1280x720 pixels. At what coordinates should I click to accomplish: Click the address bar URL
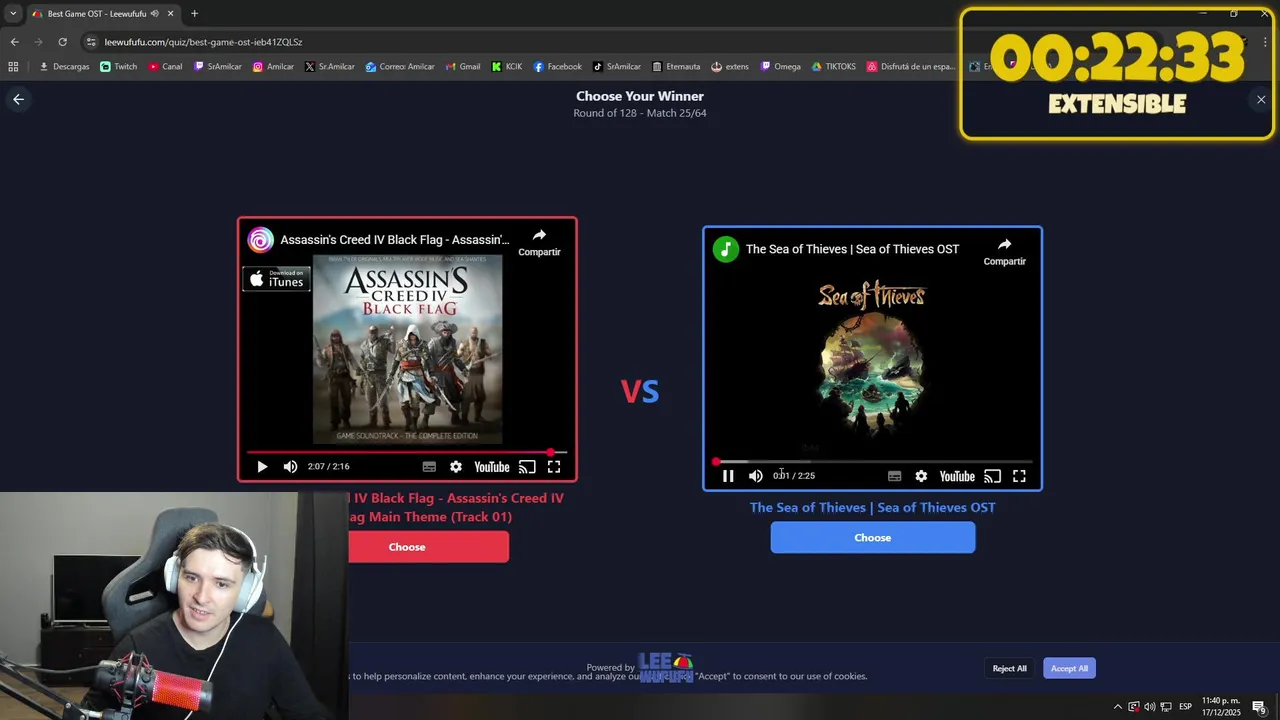pyautogui.click(x=203, y=42)
